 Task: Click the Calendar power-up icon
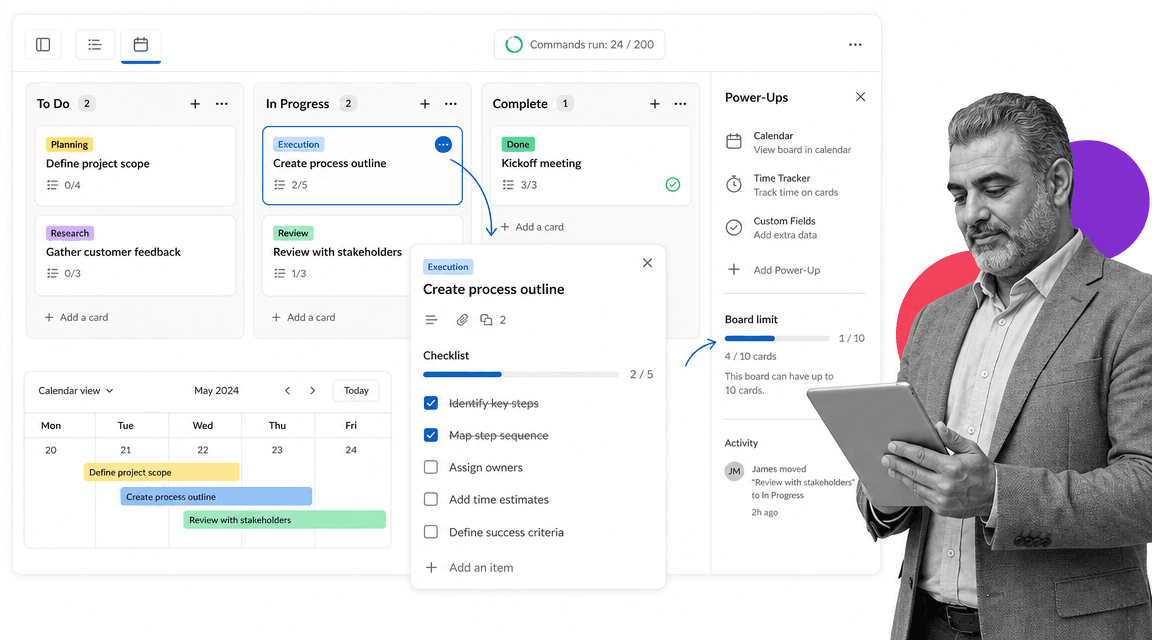(734, 141)
